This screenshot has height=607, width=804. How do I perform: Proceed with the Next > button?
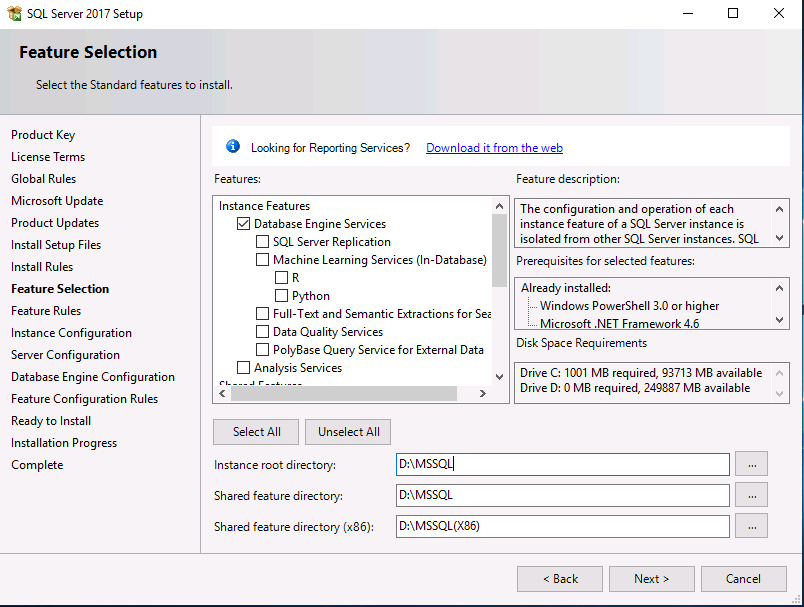[x=652, y=579]
